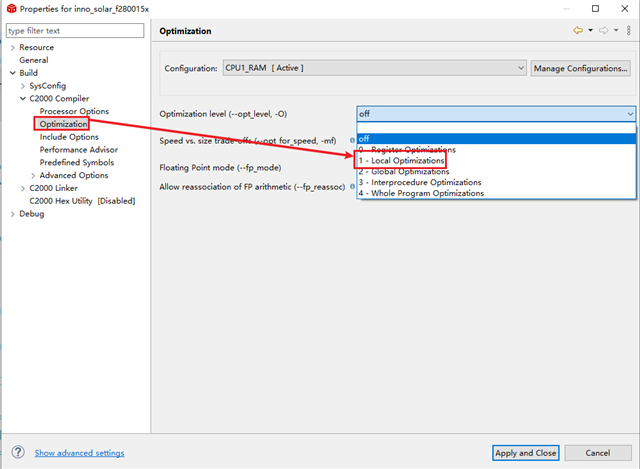
Task: Expand the Advanced Options node
Action: [32, 175]
